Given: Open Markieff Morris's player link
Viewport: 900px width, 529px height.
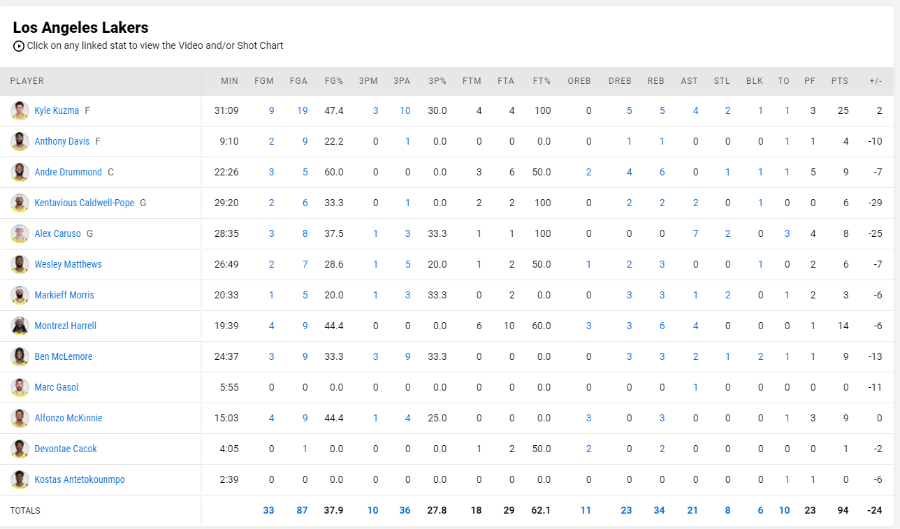Looking at the screenshot, I should (x=64, y=295).
